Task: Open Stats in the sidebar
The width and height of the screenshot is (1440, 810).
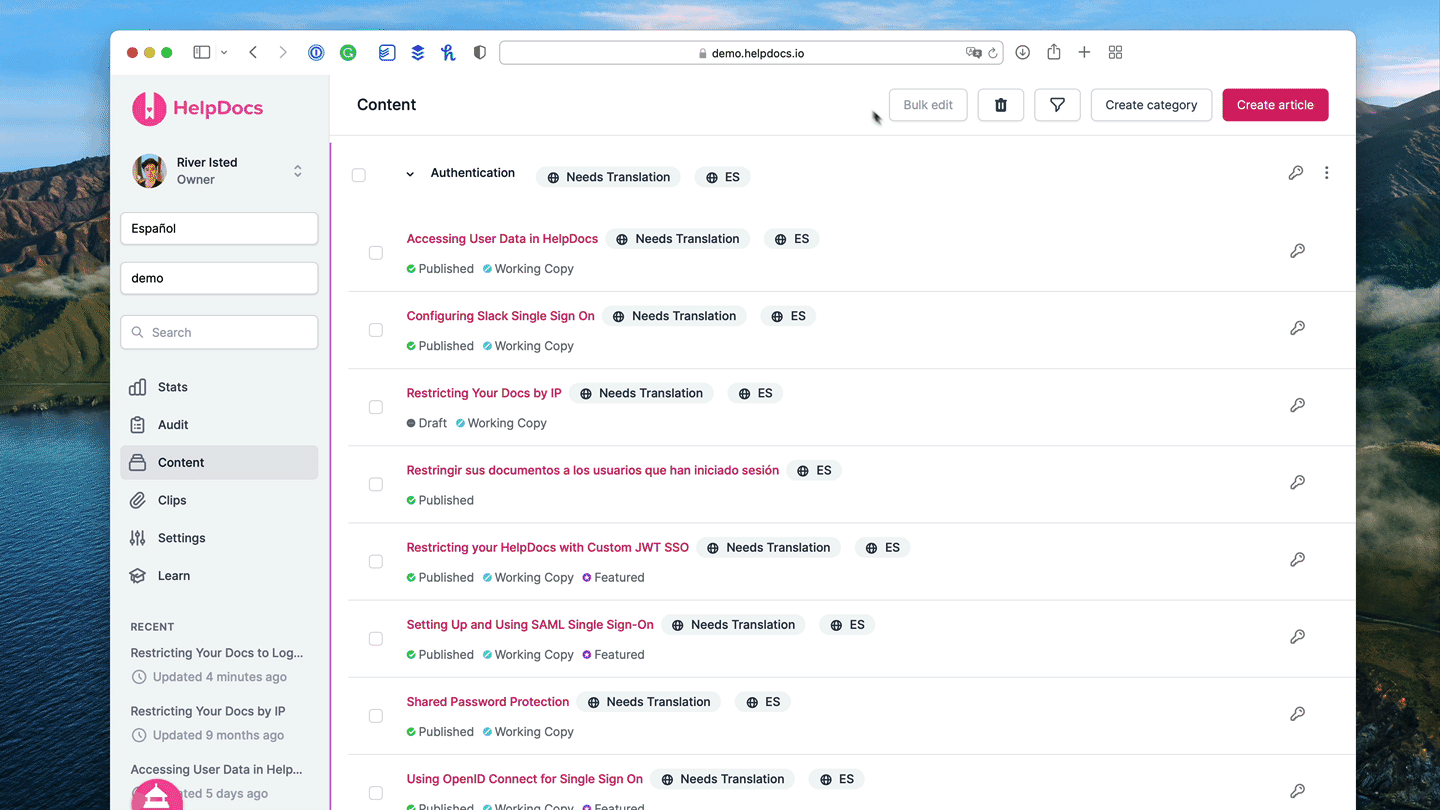Action: (219, 387)
